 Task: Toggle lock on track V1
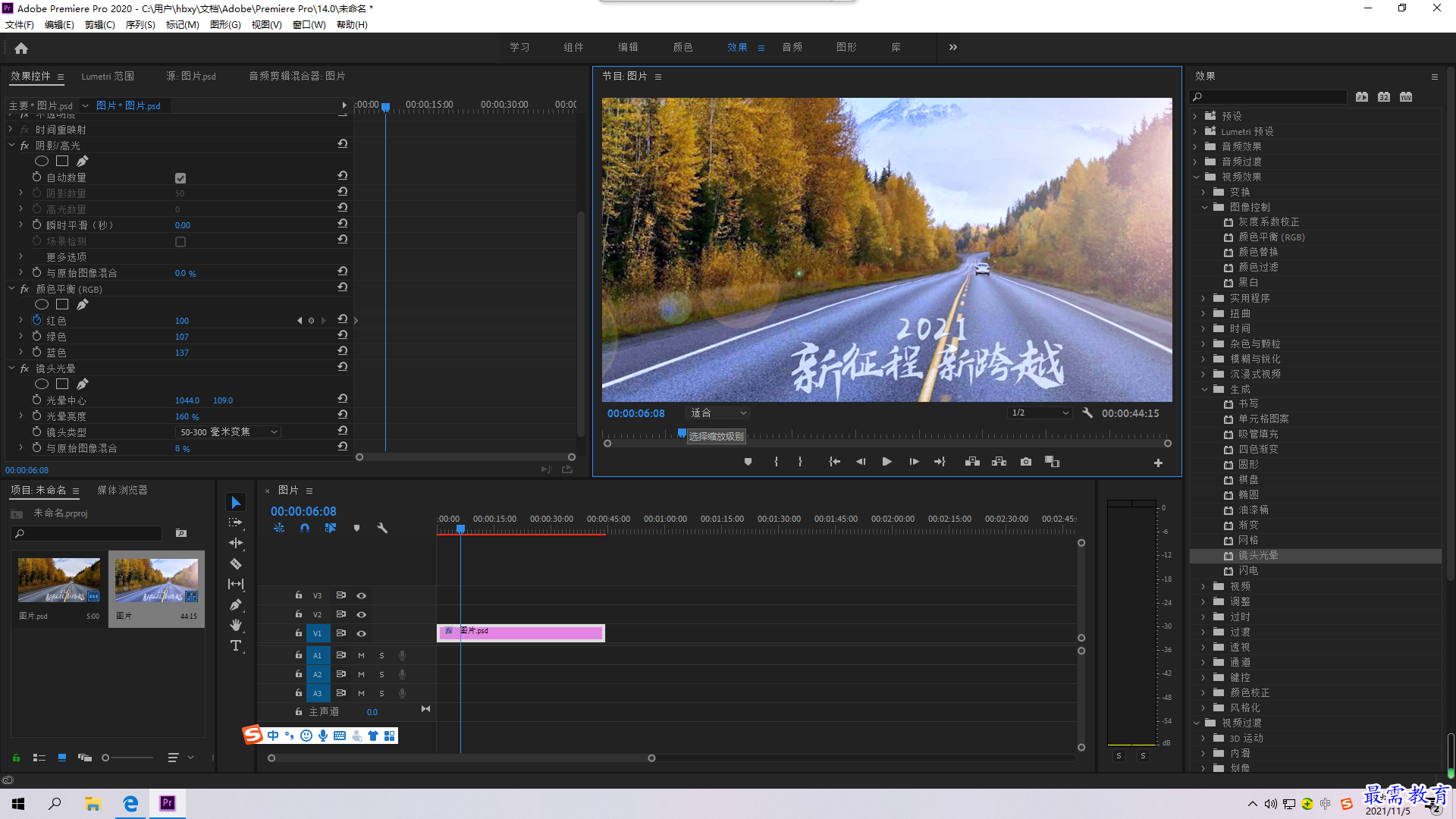point(298,633)
